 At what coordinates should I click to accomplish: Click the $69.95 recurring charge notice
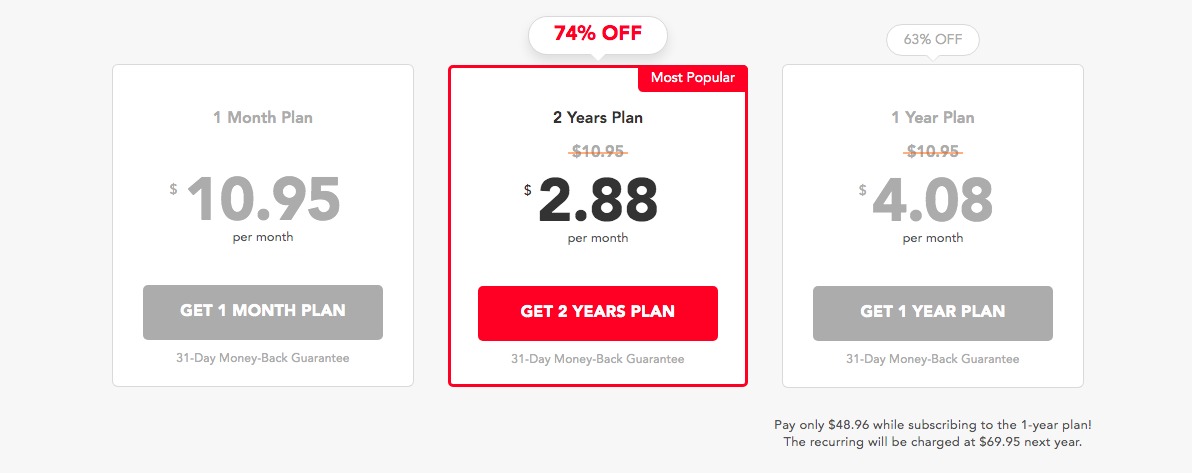coord(932,441)
